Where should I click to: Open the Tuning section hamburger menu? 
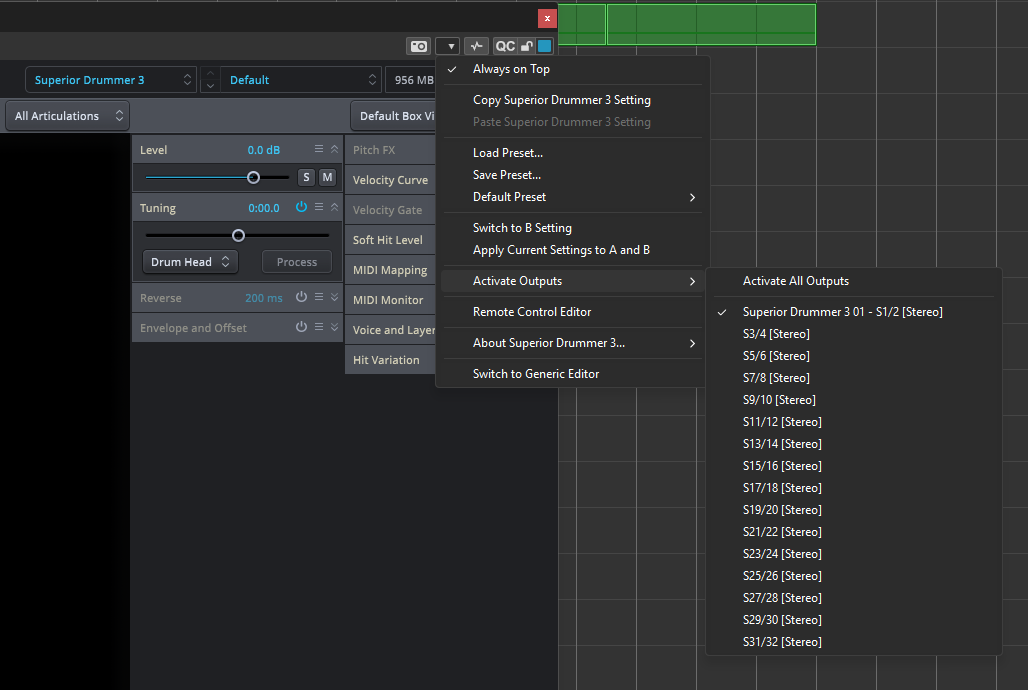tap(319, 207)
